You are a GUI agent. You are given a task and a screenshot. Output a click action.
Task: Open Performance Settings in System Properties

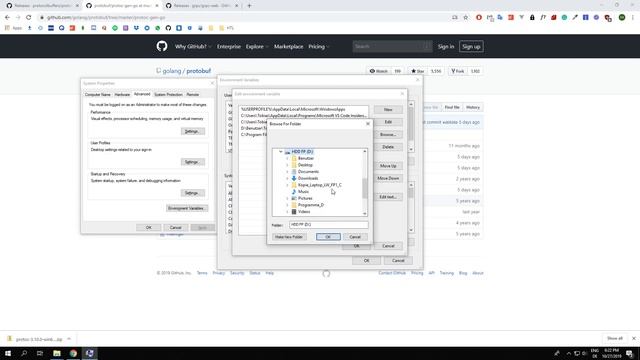(193, 131)
